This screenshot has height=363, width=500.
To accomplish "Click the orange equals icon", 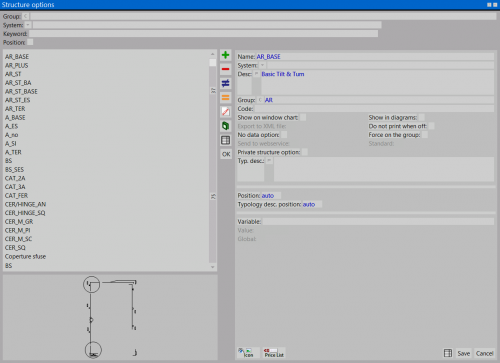I will [x=226, y=98].
